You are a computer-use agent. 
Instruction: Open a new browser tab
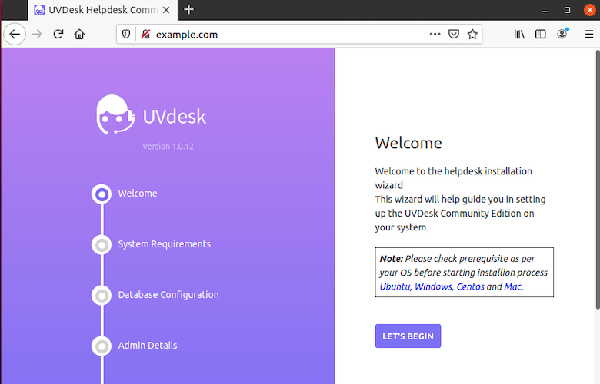coord(189,10)
